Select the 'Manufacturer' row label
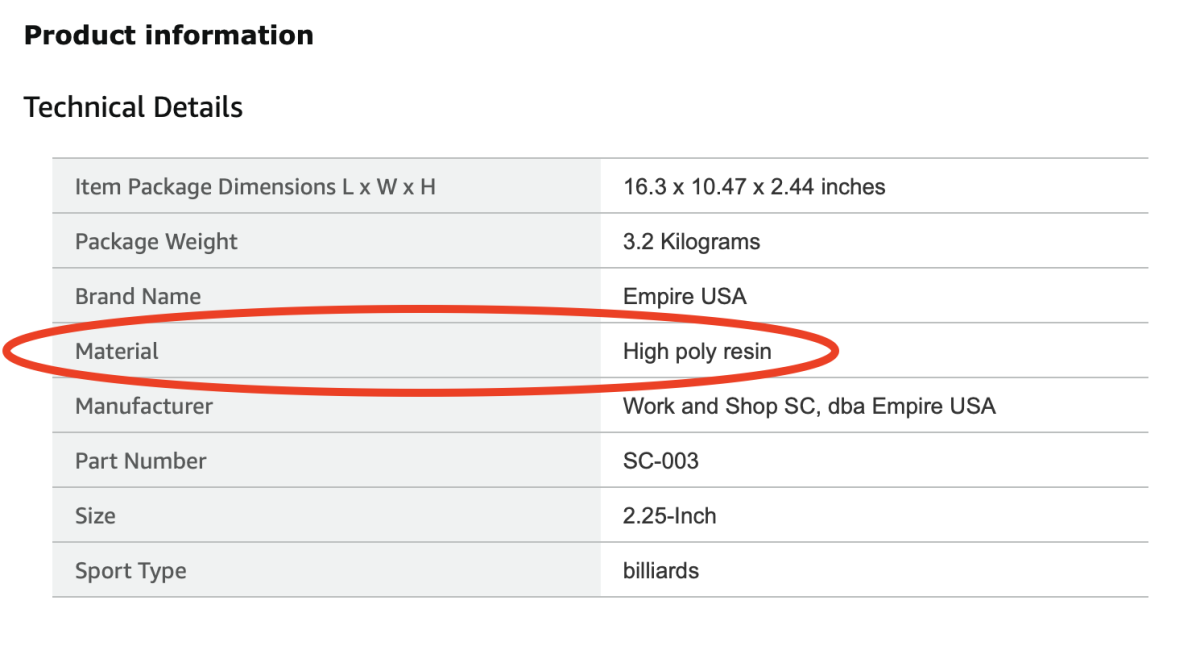The width and height of the screenshot is (1200, 663). tap(144, 407)
